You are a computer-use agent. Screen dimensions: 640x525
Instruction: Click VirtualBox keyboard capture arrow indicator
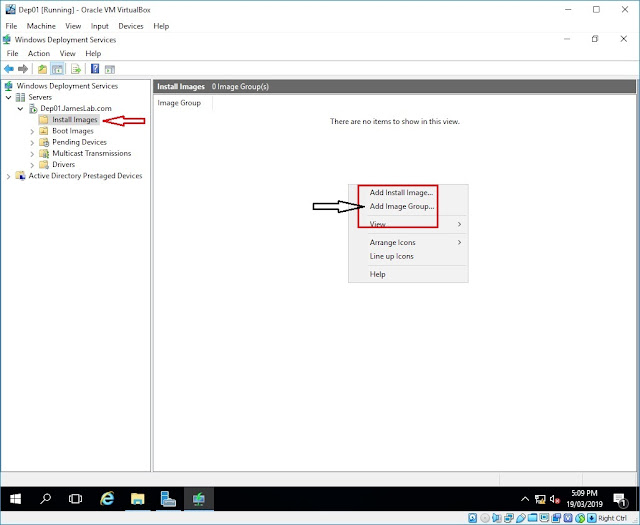coord(592,518)
